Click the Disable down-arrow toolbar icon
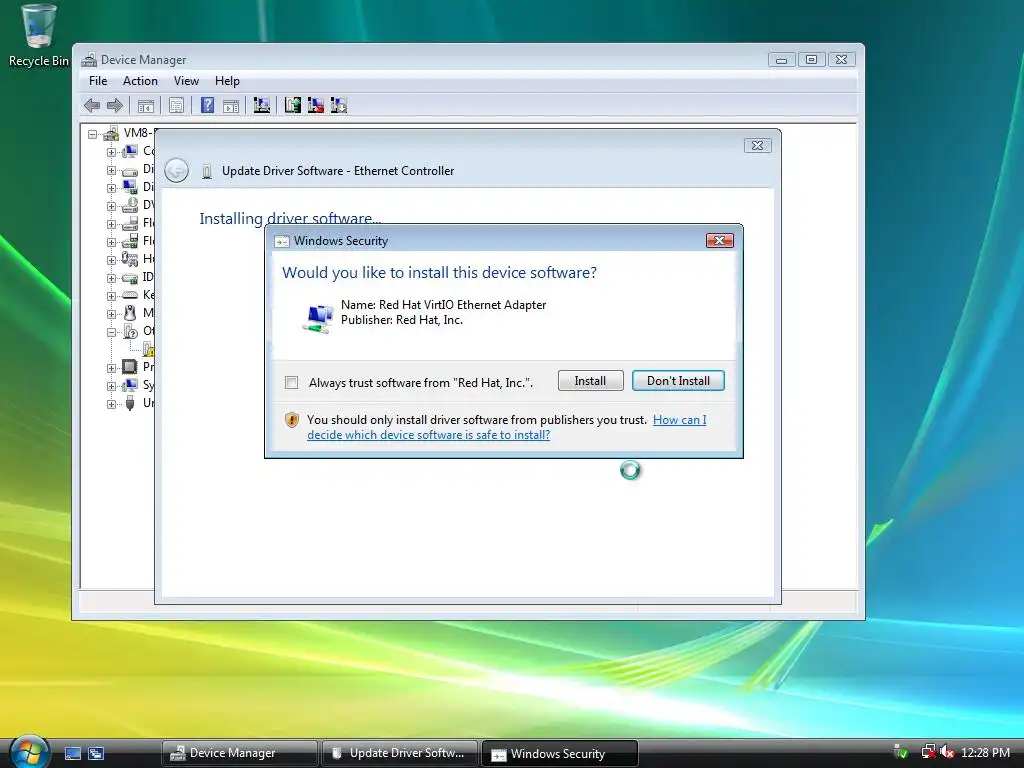 [x=339, y=105]
